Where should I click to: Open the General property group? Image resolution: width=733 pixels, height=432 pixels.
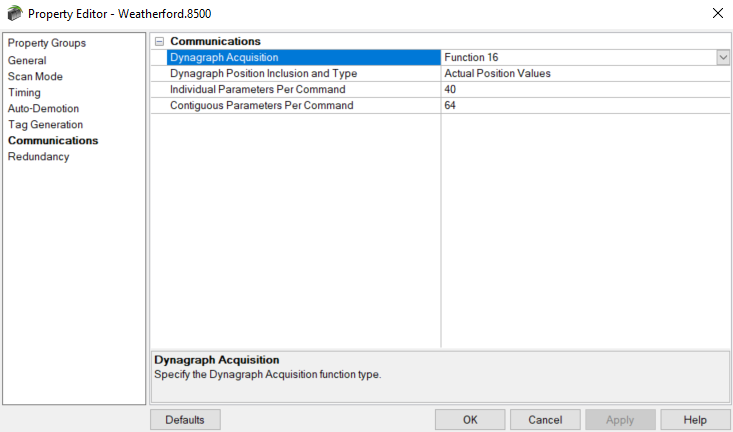tap(27, 60)
